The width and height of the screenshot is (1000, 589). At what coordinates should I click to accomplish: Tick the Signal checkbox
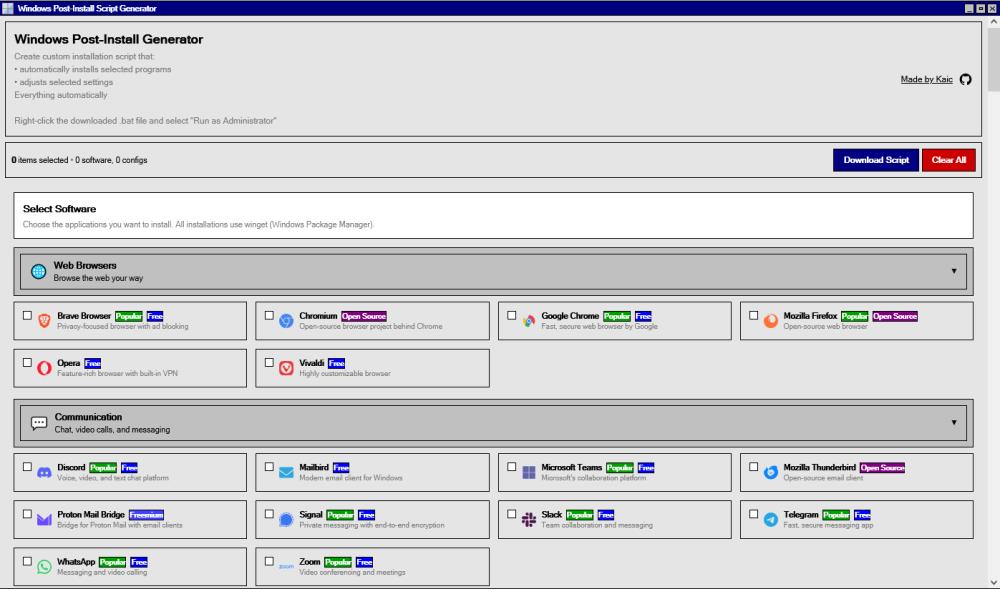(x=269, y=514)
